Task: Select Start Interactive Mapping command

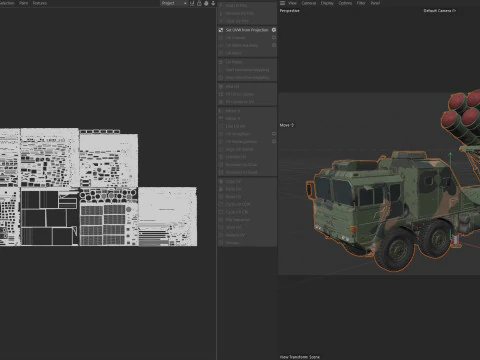Action: [x=247, y=70]
